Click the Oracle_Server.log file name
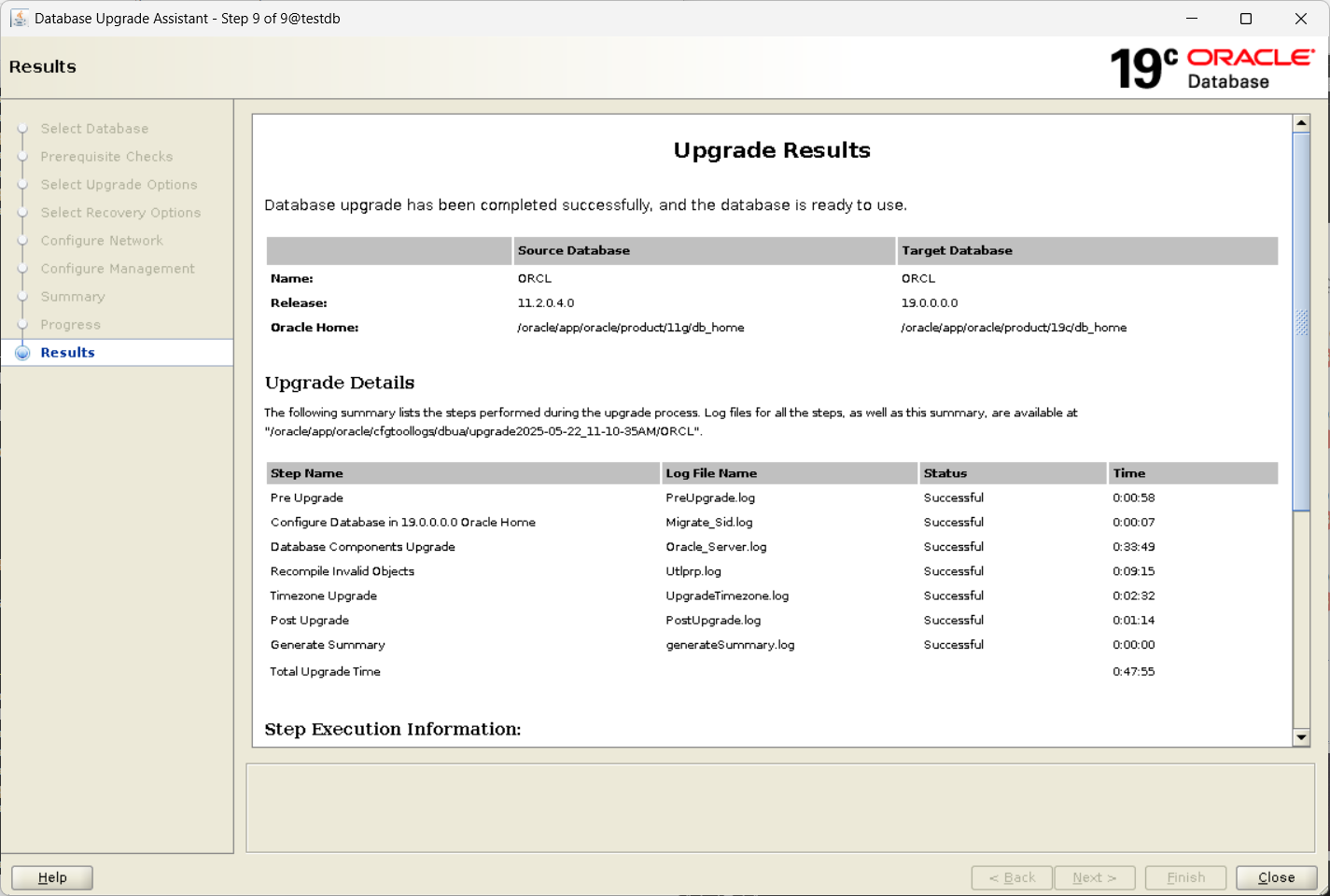Viewport: 1330px width, 896px height. pyautogui.click(x=716, y=547)
